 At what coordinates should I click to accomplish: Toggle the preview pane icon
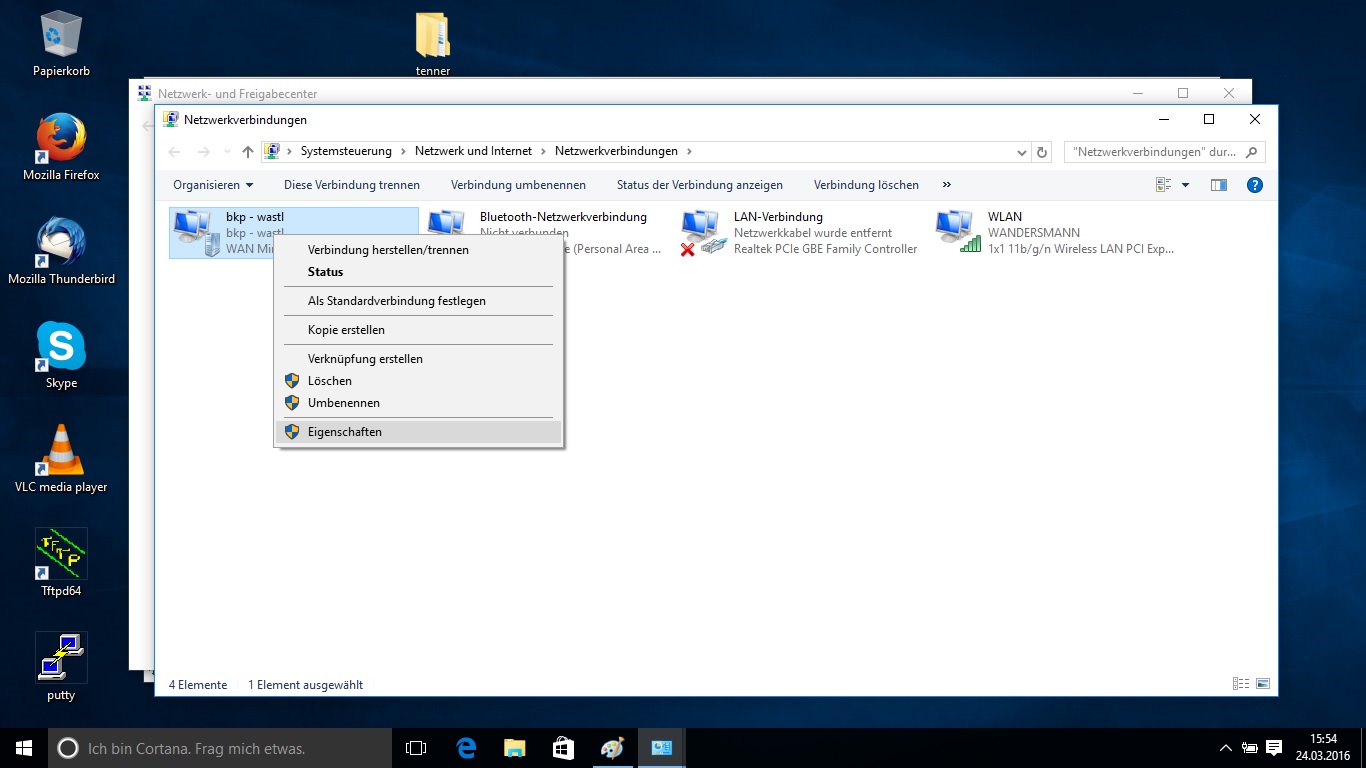[x=1218, y=185]
